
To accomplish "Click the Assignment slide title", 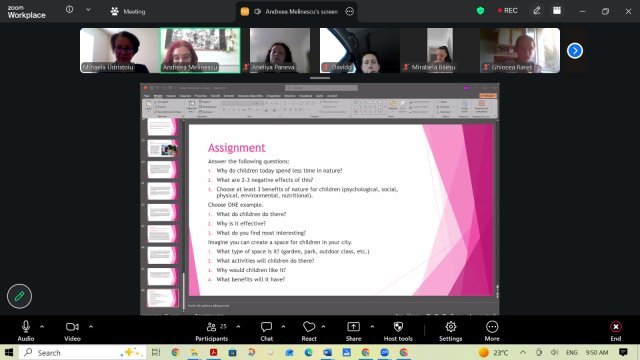I will pyautogui.click(x=237, y=148).
